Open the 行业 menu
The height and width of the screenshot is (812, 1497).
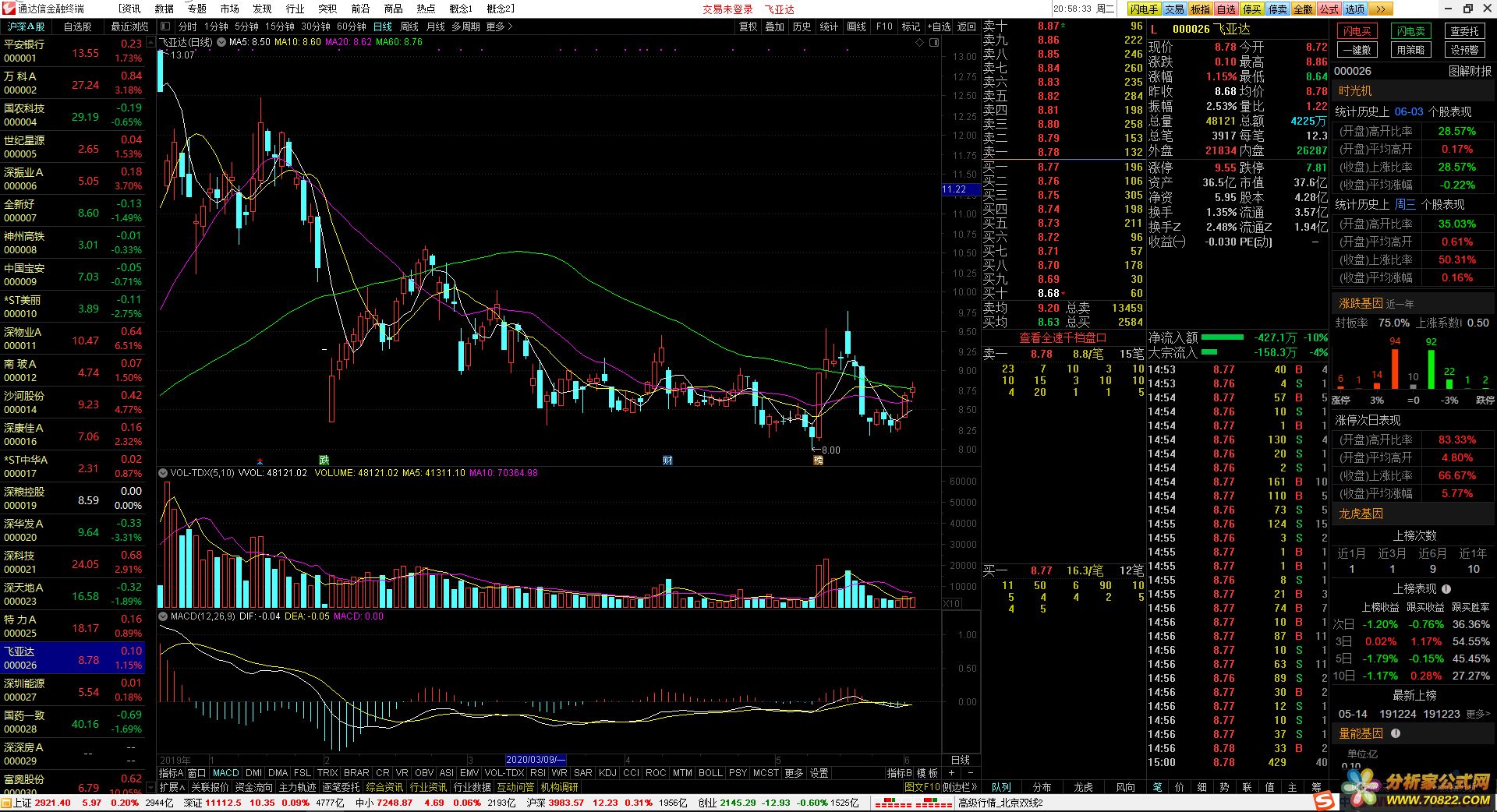click(x=295, y=9)
